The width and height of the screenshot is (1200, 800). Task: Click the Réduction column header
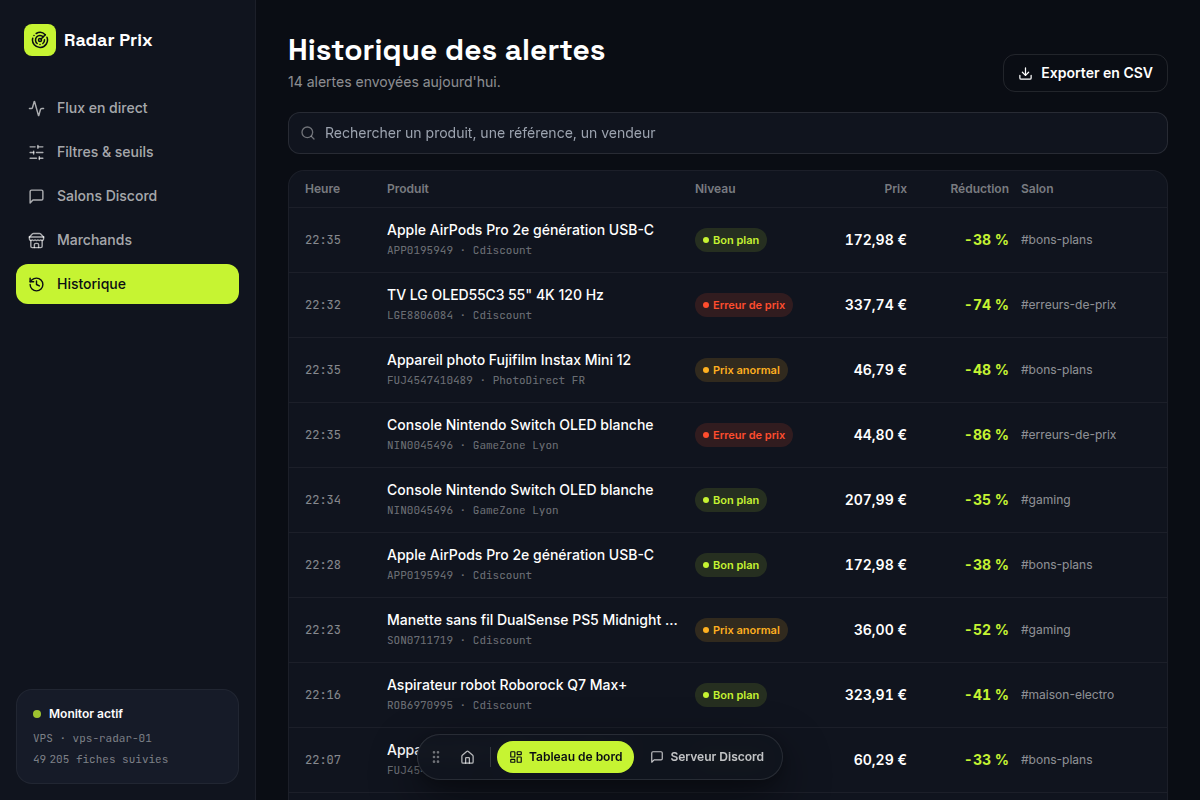pyautogui.click(x=979, y=189)
